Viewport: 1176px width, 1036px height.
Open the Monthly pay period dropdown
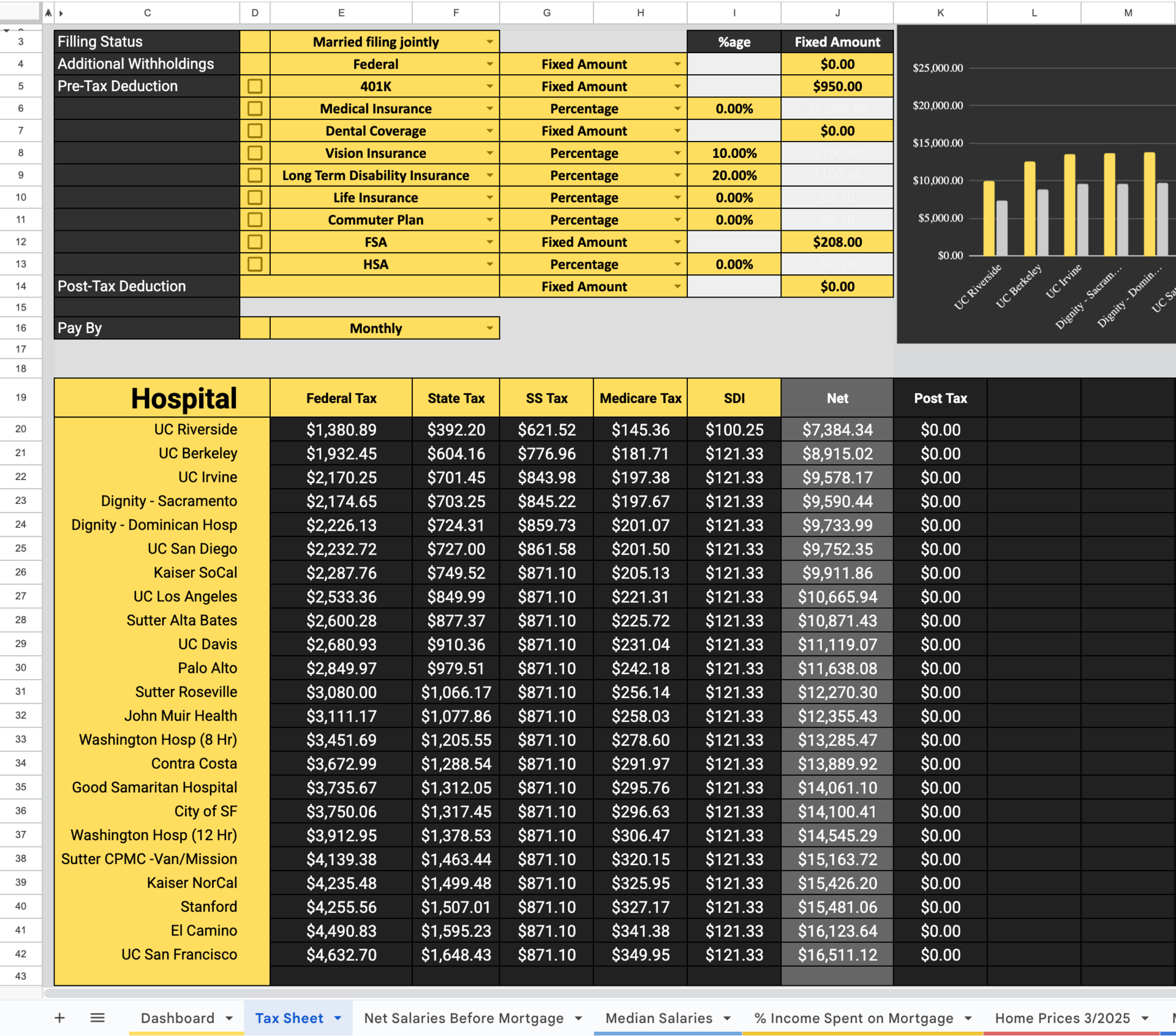(489, 328)
